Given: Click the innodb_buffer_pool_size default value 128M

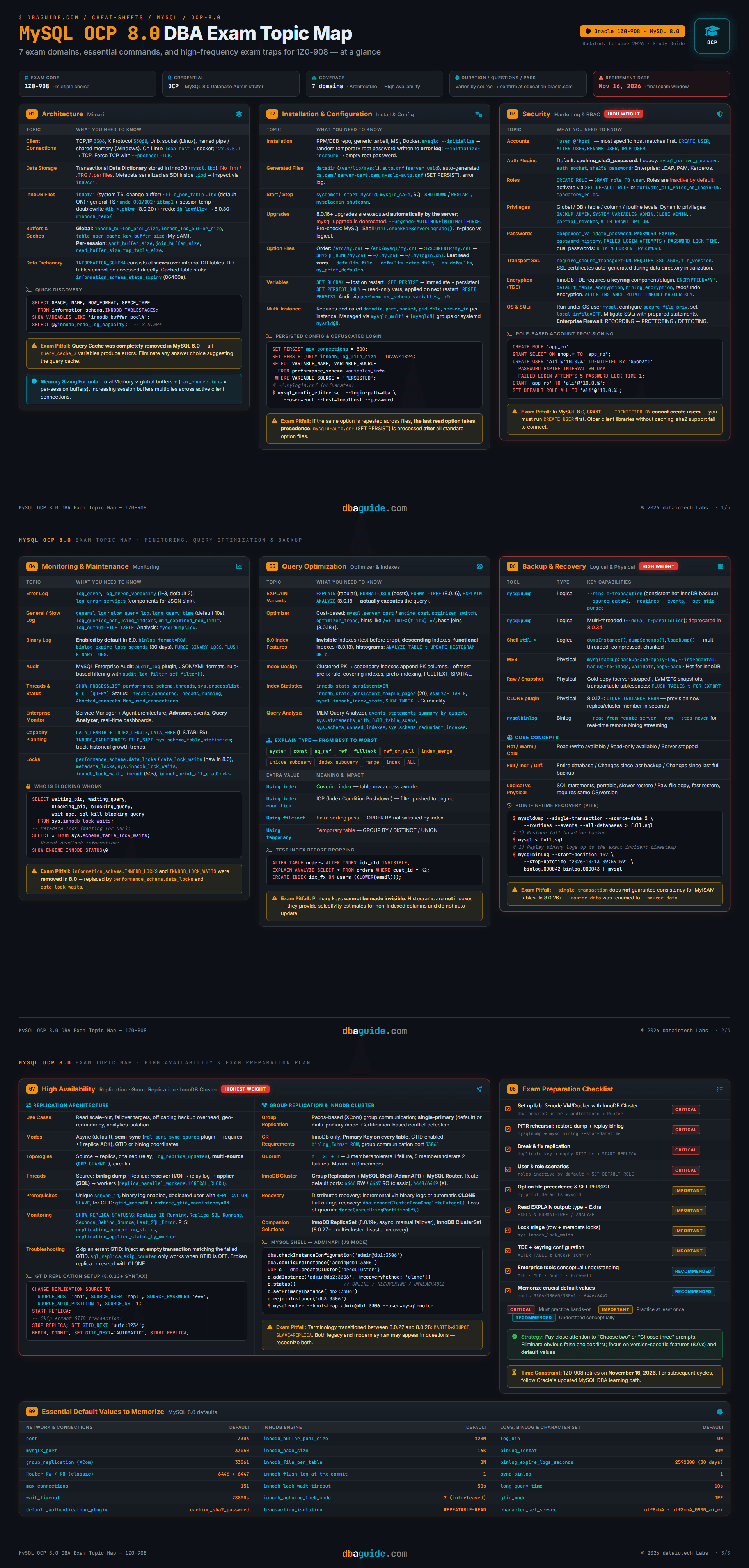Looking at the screenshot, I should 481,1439.
